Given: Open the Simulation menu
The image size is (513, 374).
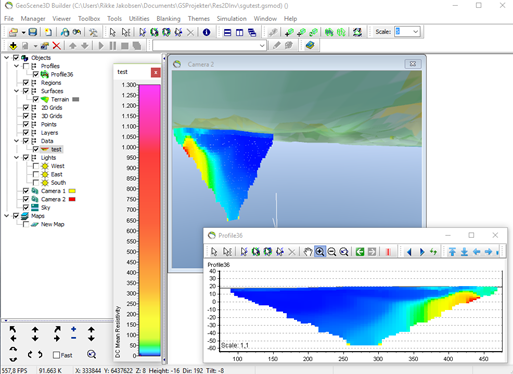Looking at the screenshot, I should (232, 19).
